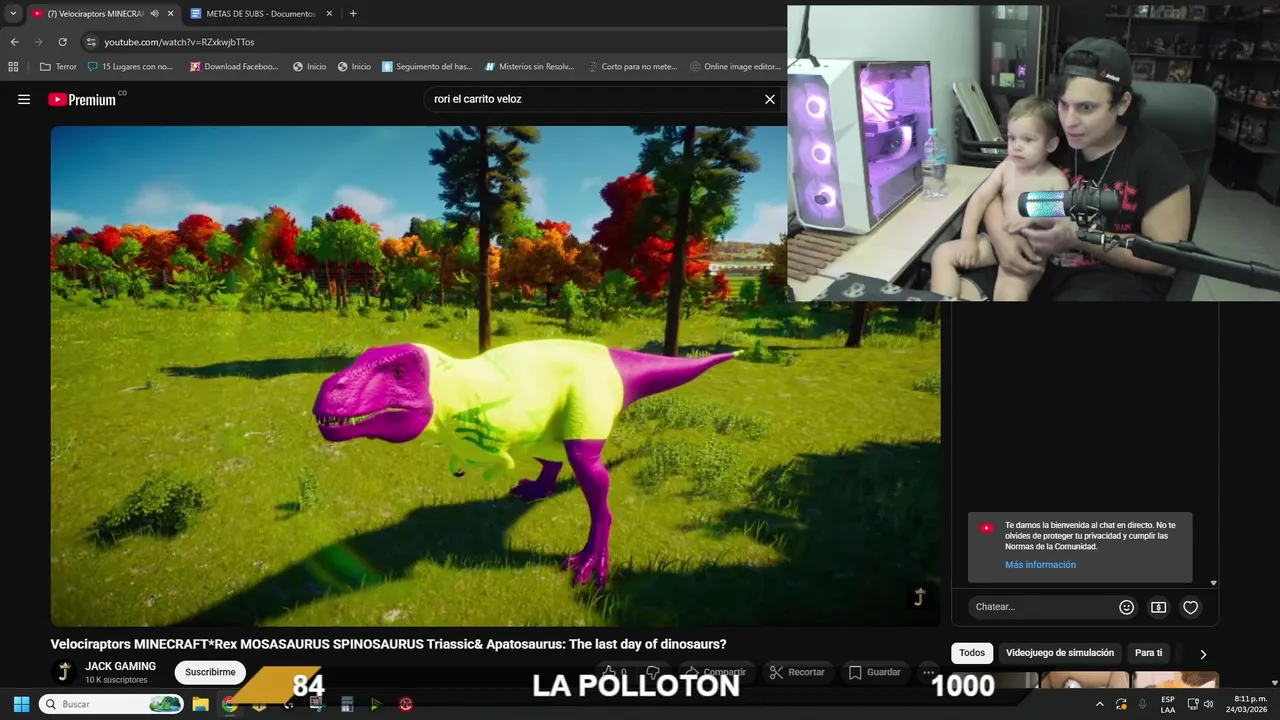Switch to Chrome in the taskbar
The image size is (1280, 720).
(229, 704)
